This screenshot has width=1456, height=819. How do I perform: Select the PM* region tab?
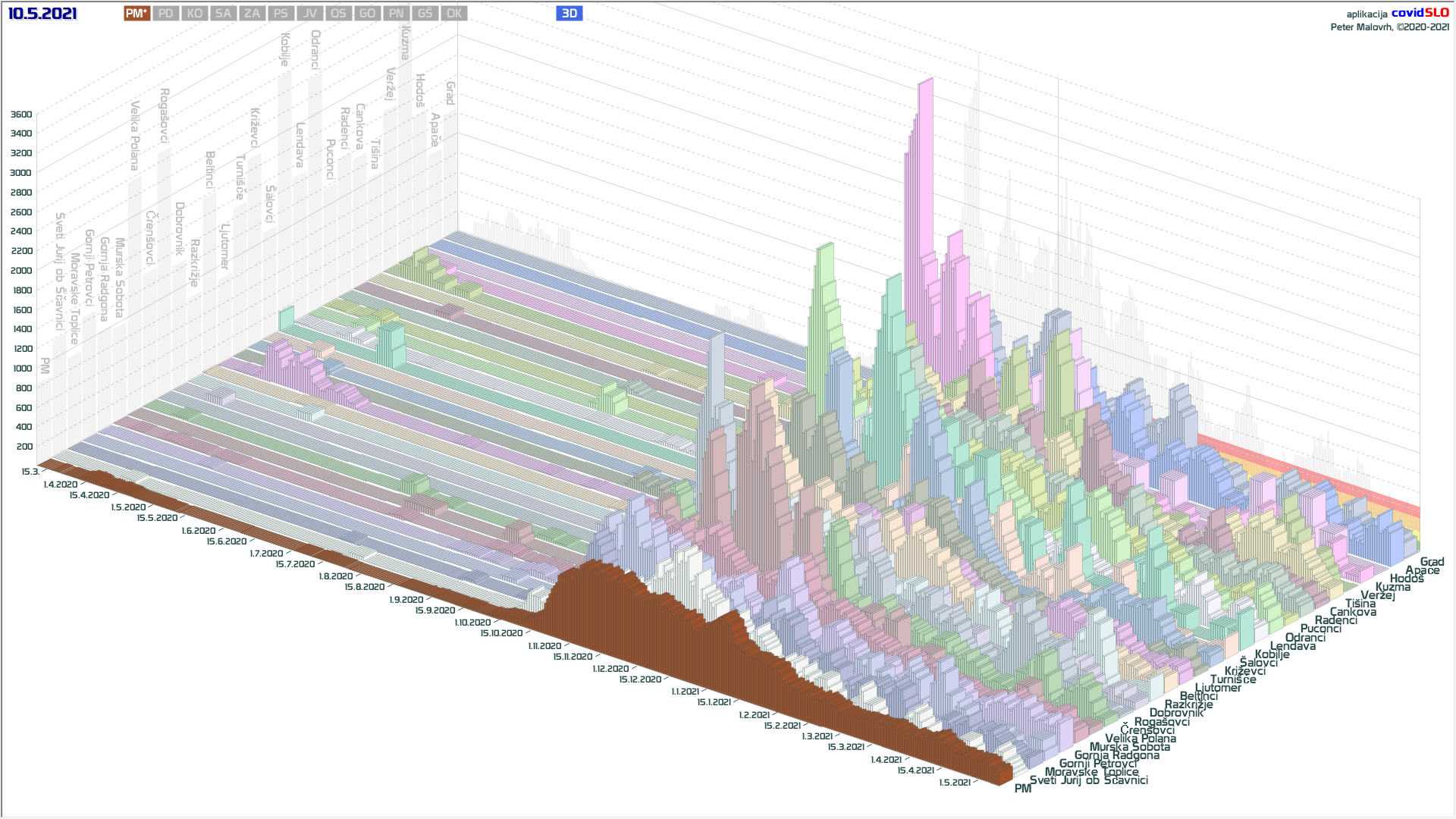pos(136,14)
